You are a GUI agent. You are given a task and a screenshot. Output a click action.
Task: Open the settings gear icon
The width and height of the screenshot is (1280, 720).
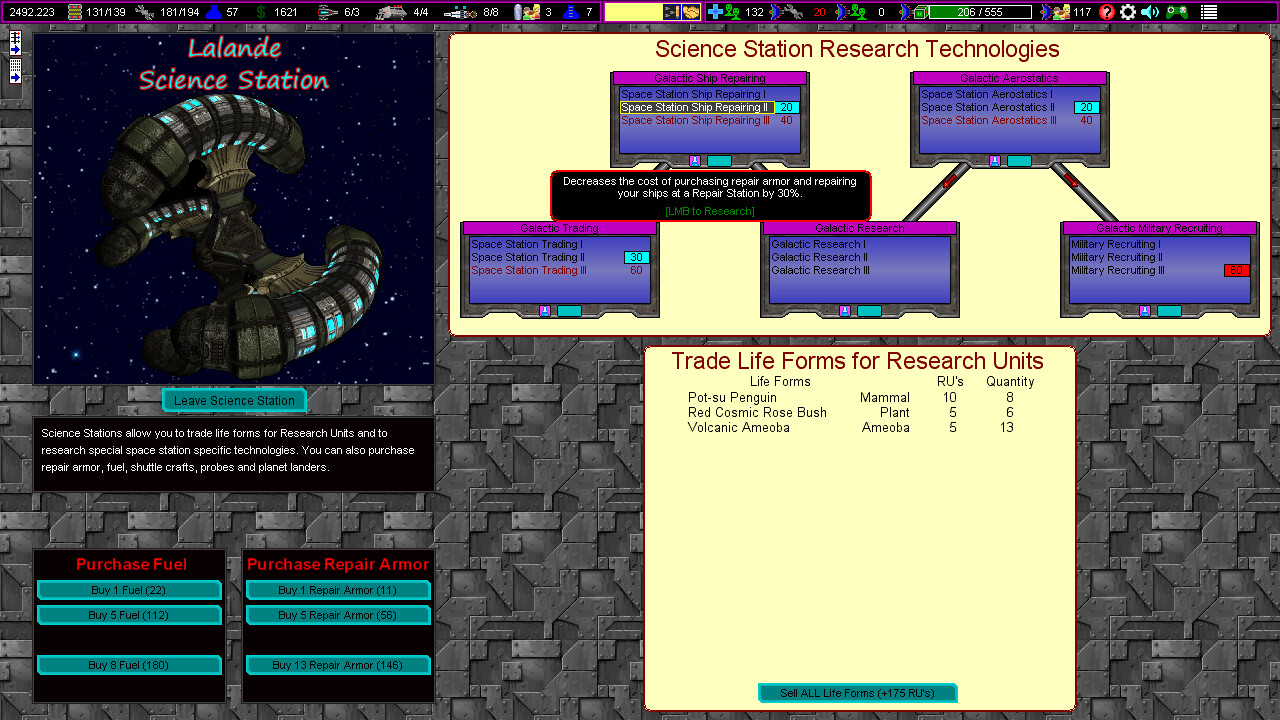point(1128,12)
